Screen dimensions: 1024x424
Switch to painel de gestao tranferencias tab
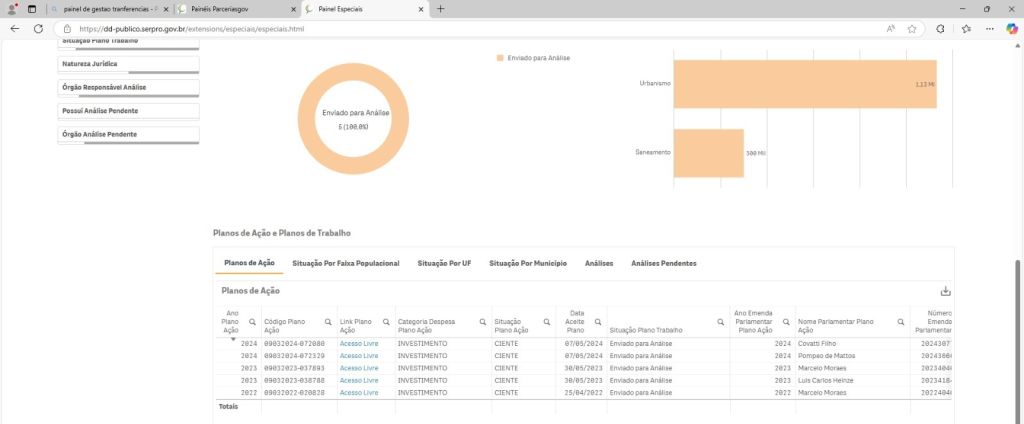[110, 10]
